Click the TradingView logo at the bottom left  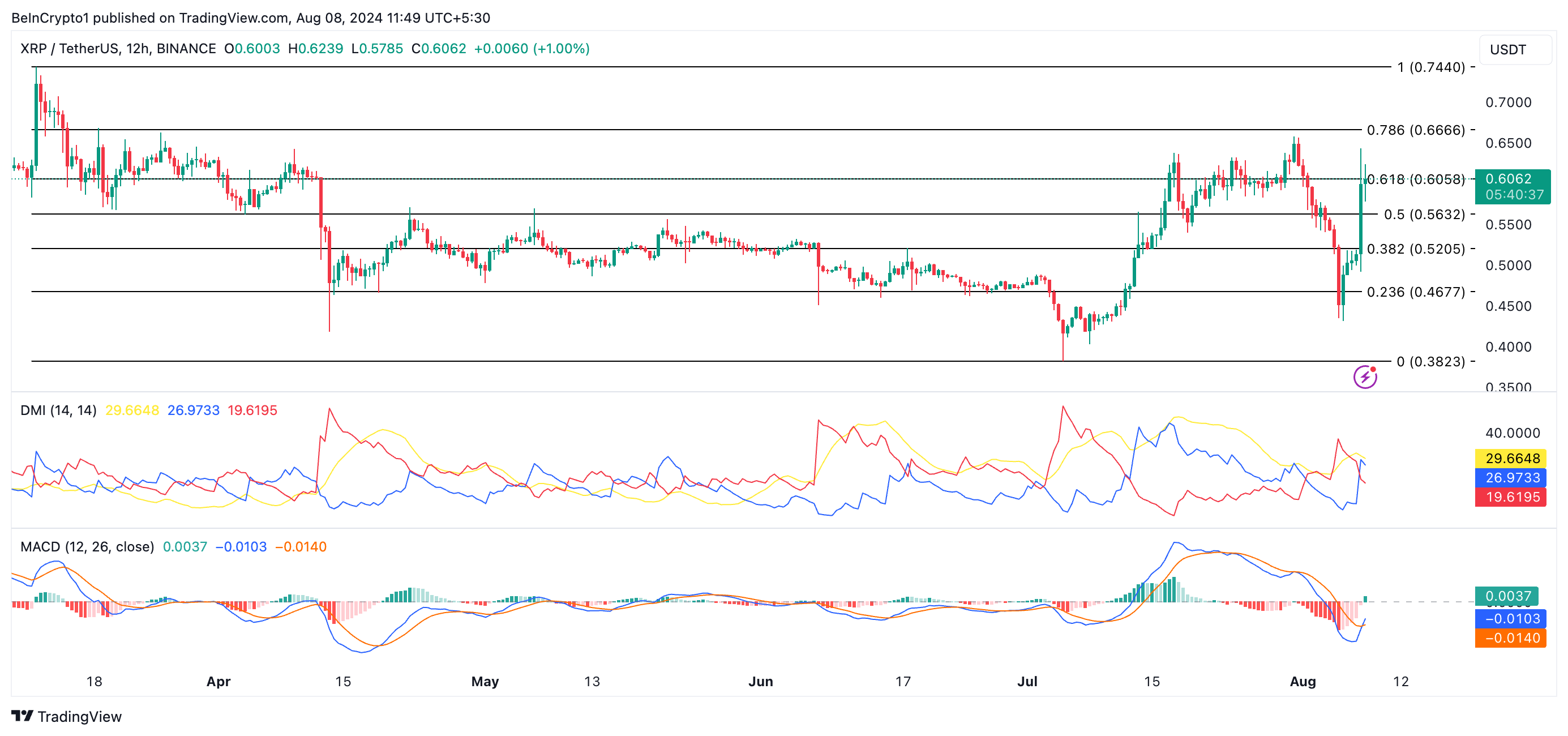click(66, 716)
